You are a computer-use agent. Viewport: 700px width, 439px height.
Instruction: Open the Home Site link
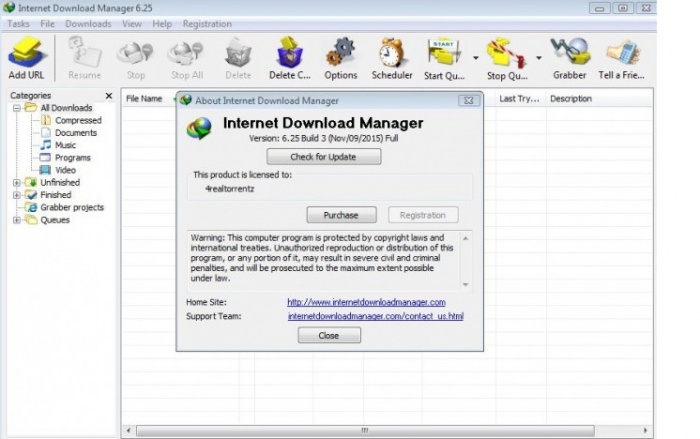366,302
